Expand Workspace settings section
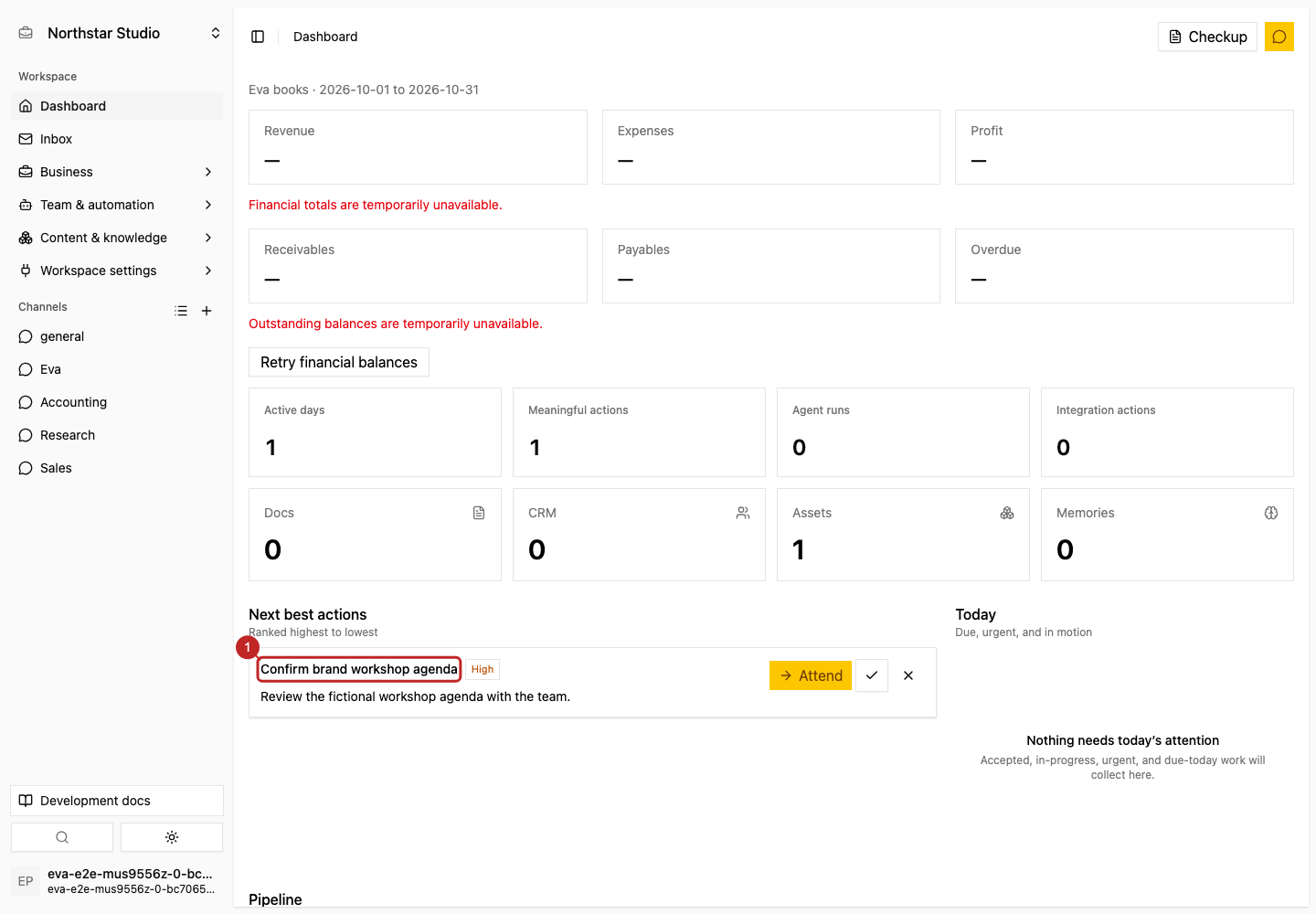 click(117, 271)
